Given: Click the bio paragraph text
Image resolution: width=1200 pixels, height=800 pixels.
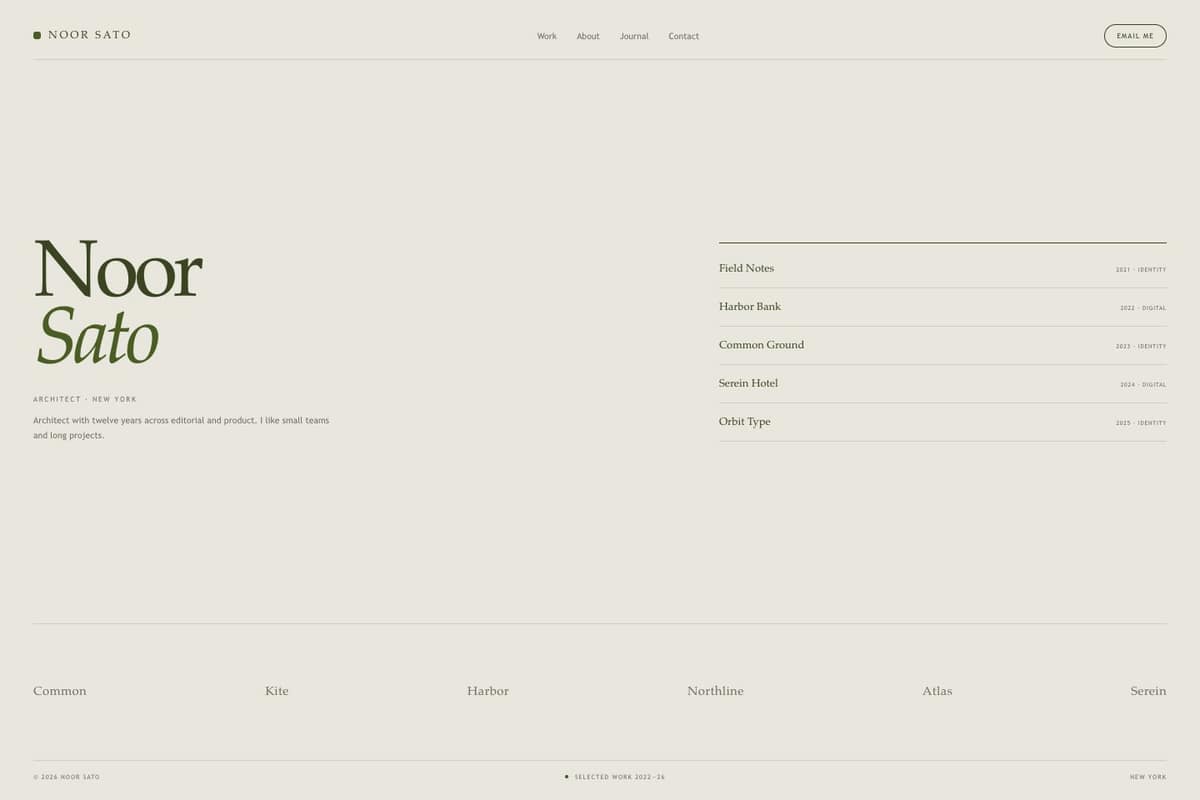Looking at the screenshot, I should click(181, 428).
